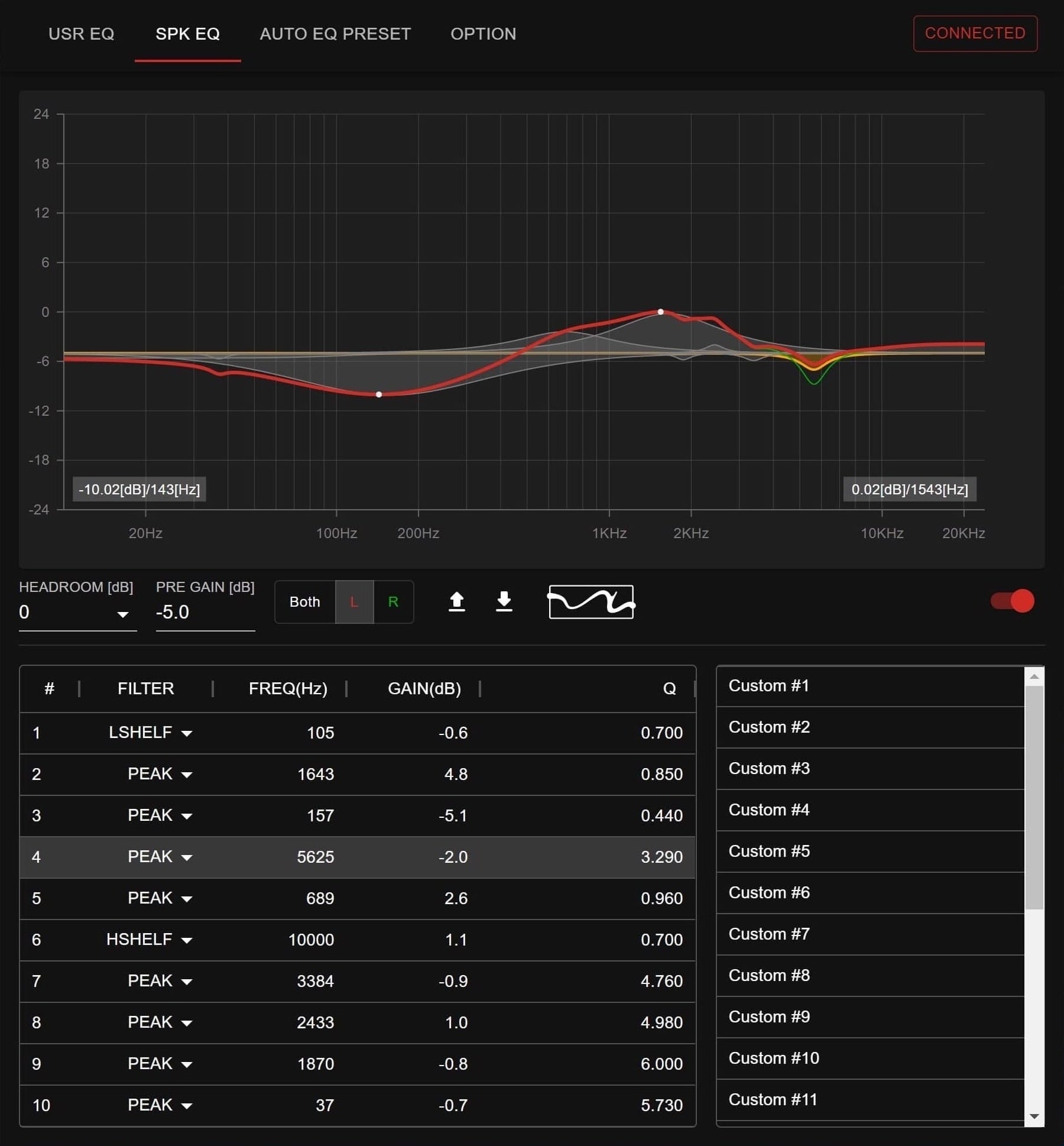
Task: Select the Custom #4 preset
Action: tap(870, 810)
